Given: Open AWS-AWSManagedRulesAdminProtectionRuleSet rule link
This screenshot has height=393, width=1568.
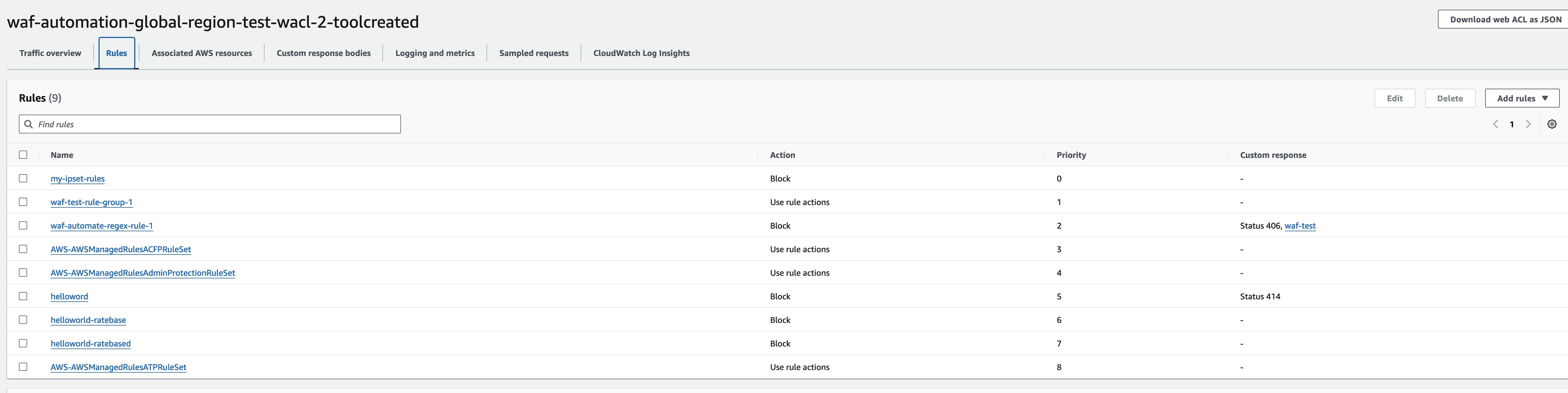Looking at the screenshot, I should 142,273.
